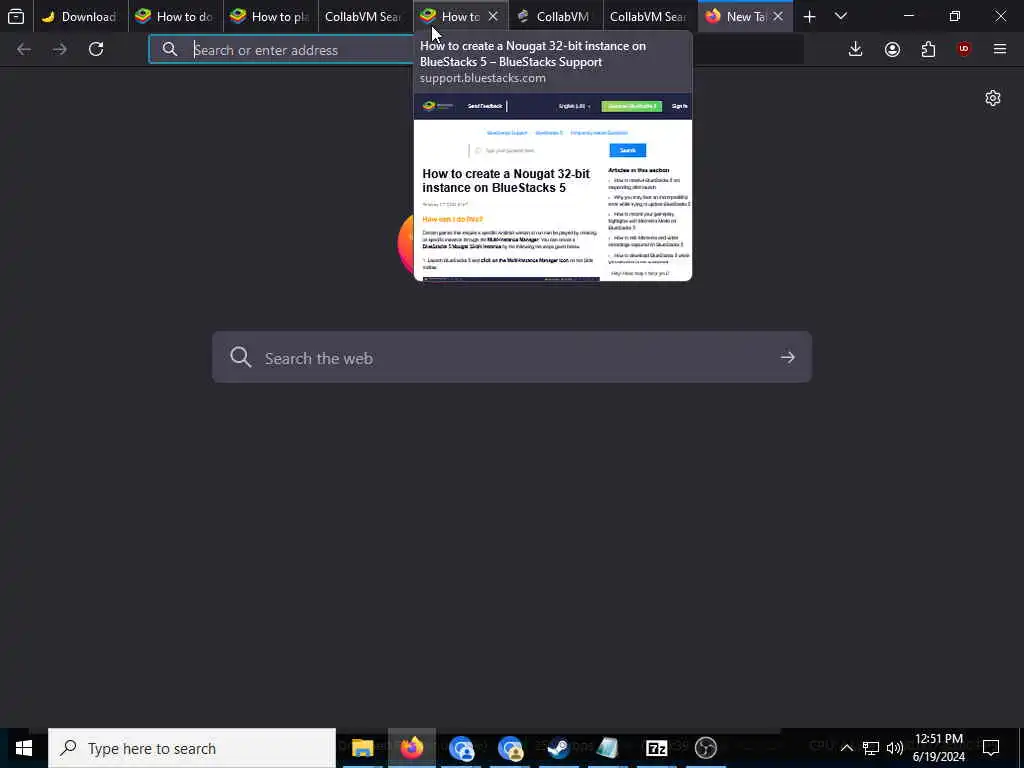Expand the list all tabs chevron
This screenshot has width=1024, height=768.
841,16
